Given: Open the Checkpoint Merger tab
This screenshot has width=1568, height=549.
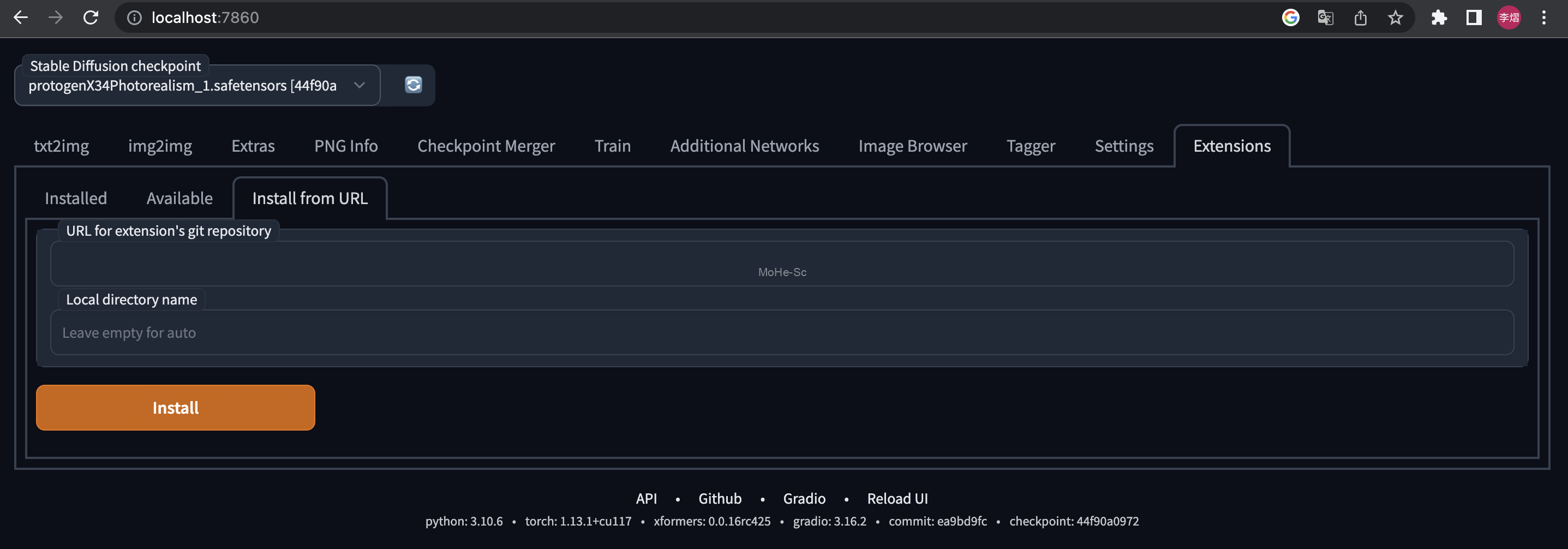Looking at the screenshot, I should tap(486, 146).
